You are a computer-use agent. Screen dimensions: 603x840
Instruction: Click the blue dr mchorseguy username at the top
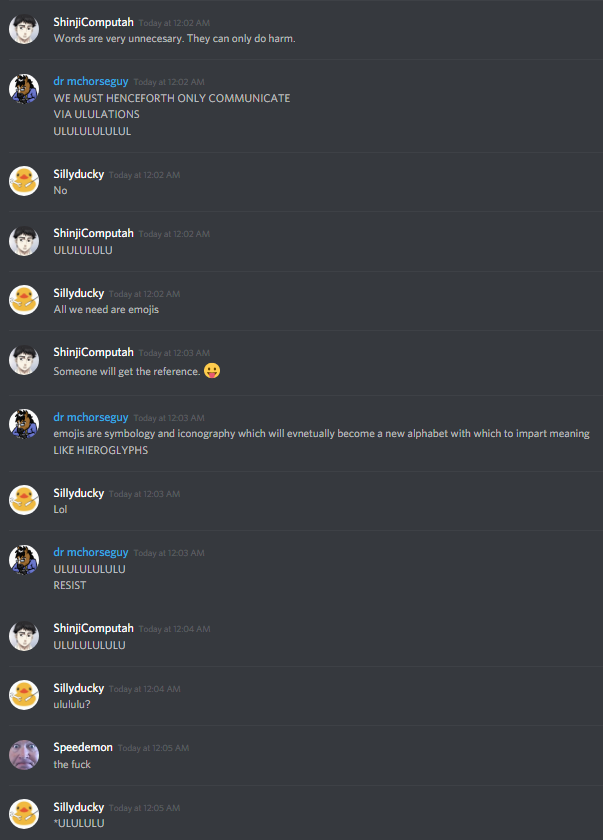coord(91,81)
